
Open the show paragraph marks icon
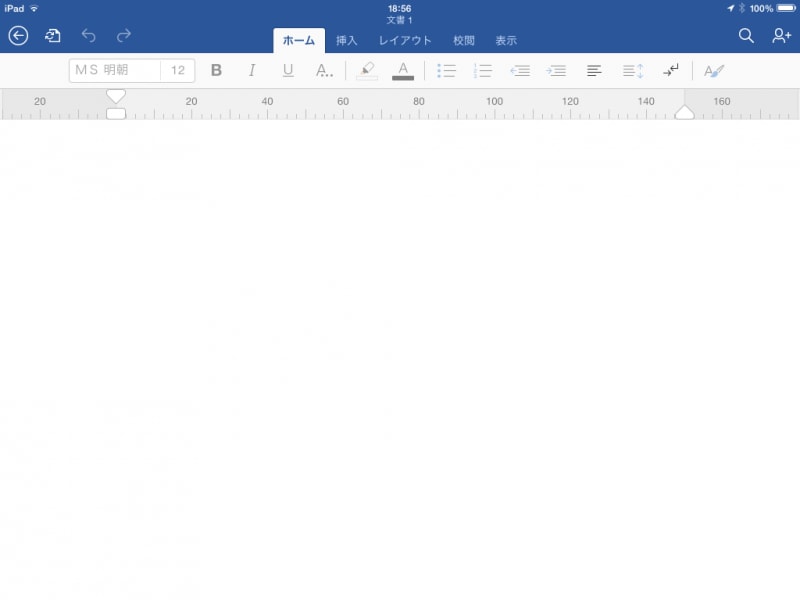(x=670, y=70)
